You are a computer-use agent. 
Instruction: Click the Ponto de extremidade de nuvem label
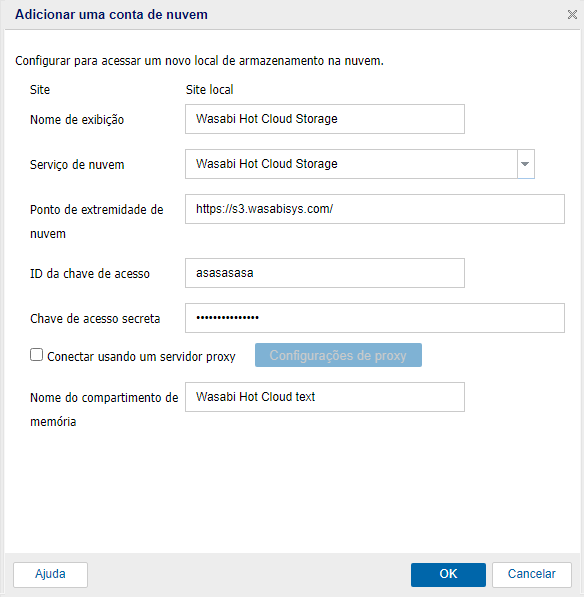[97, 222]
